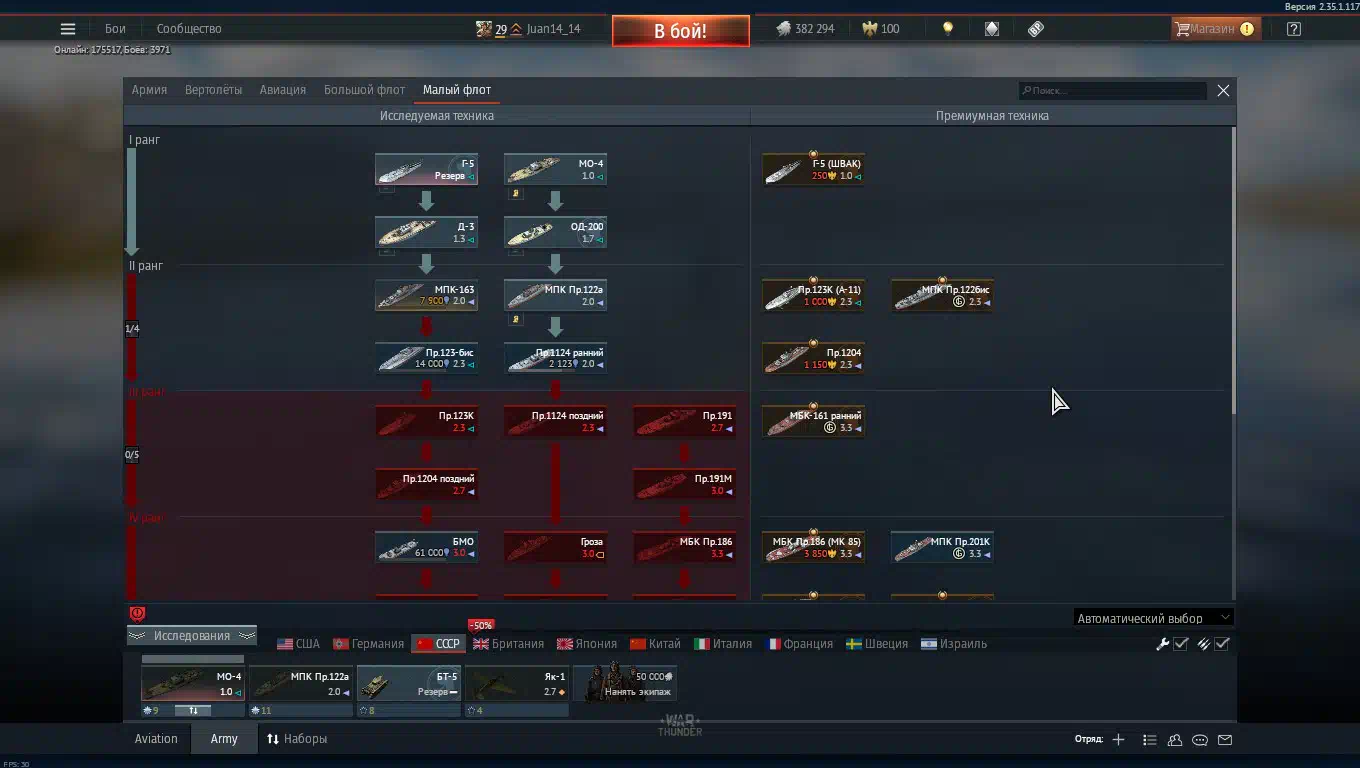1360x768 pixels.
Task: Choose the Франция nation
Action: tap(799, 644)
